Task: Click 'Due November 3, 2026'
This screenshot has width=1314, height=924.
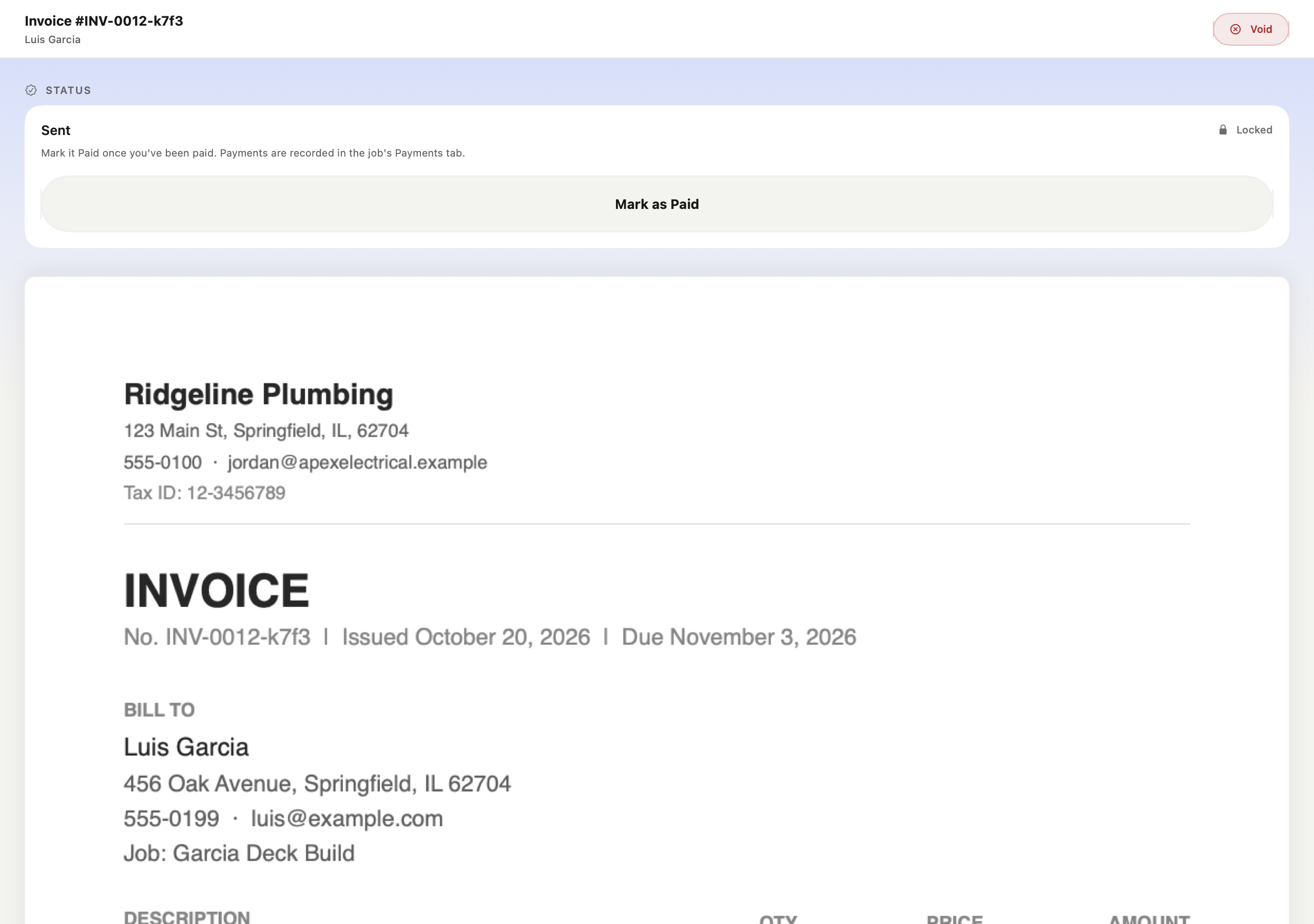Action: coord(739,637)
